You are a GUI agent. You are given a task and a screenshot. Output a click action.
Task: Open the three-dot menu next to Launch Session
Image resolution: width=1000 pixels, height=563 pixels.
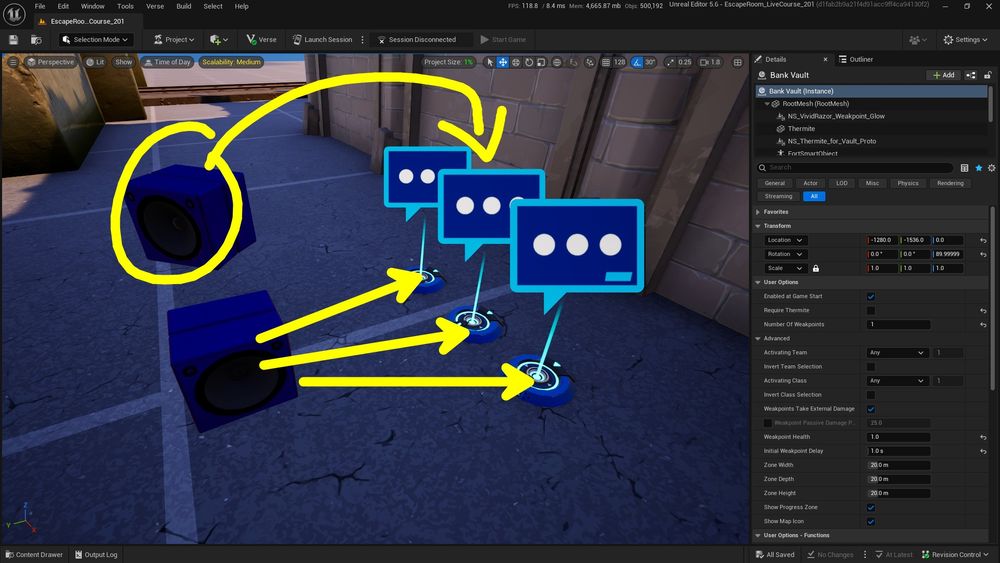pos(362,40)
